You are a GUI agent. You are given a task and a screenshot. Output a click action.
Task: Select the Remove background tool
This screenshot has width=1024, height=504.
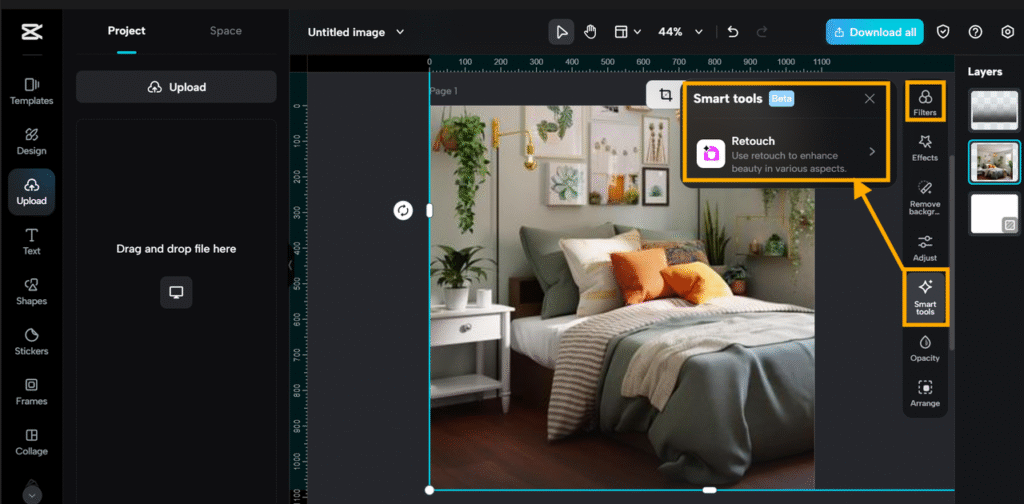click(925, 196)
